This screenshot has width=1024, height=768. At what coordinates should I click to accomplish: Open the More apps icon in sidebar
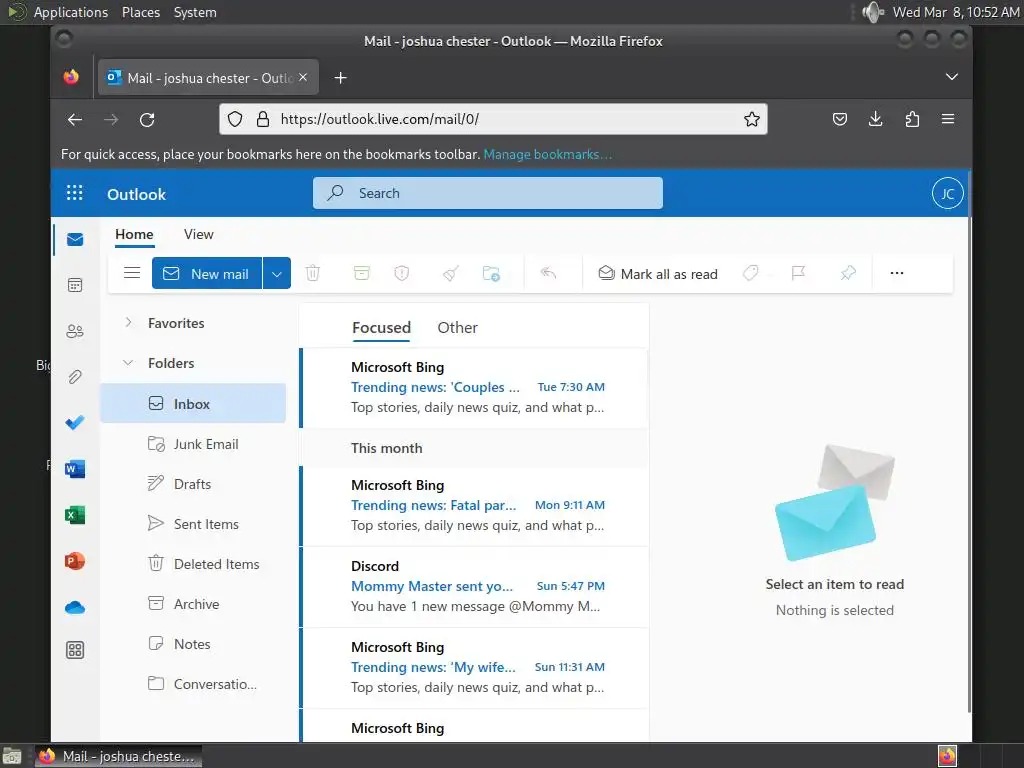75,650
